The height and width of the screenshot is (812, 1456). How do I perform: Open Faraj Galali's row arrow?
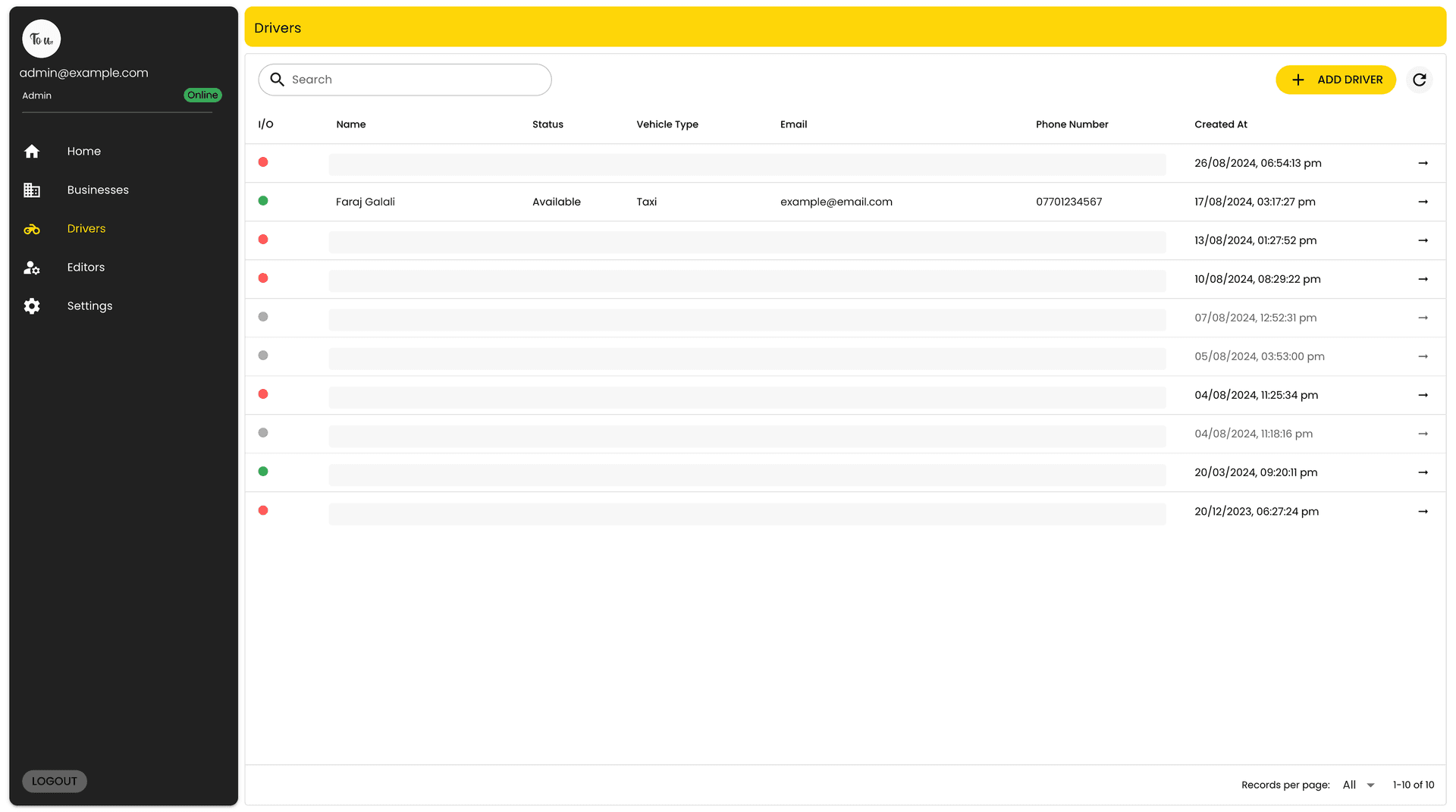1423,202
